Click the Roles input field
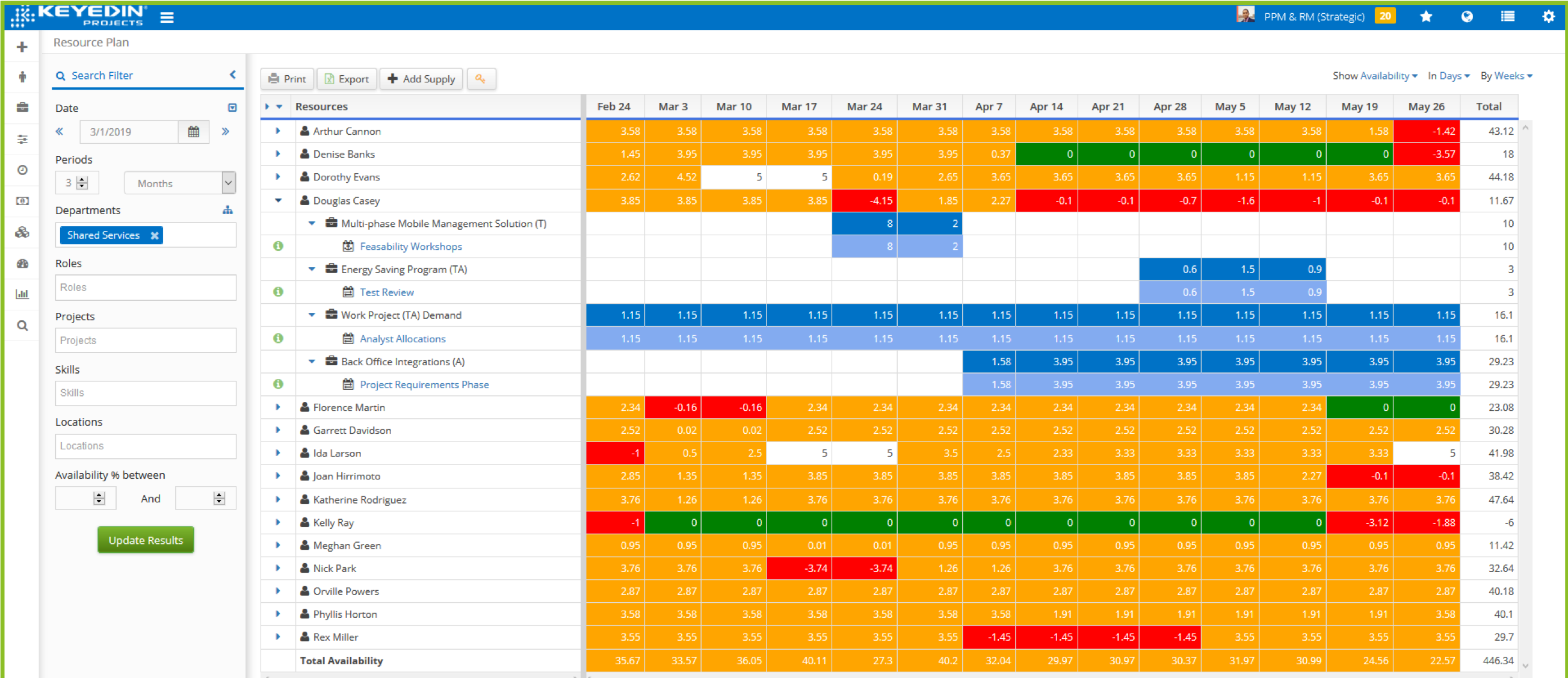Screen dimensions: 1568x678 [x=146, y=288]
